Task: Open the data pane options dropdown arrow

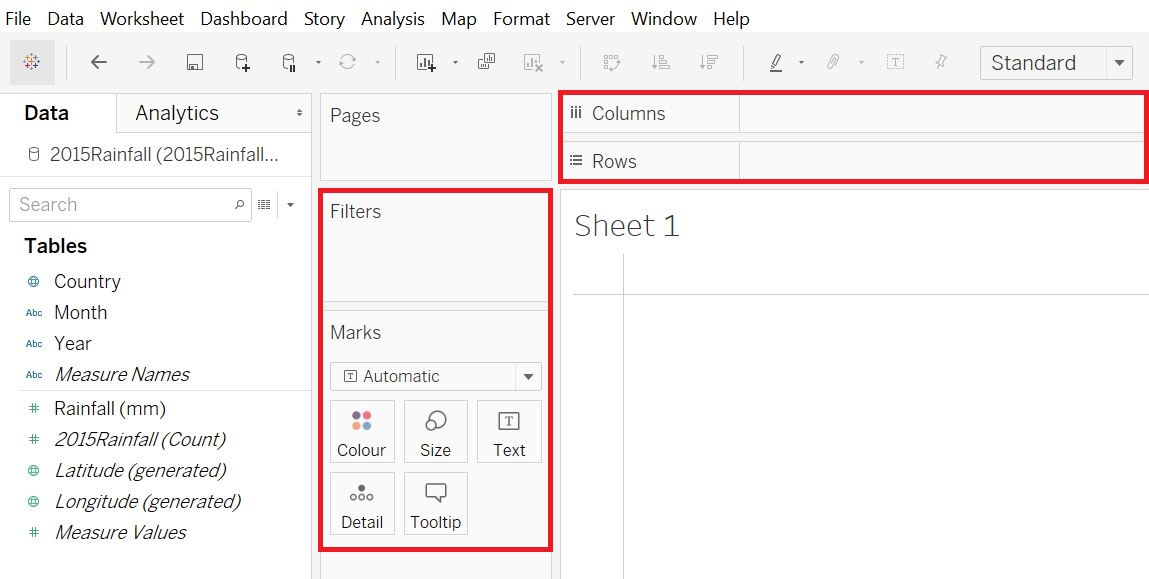Action: (x=290, y=204)
